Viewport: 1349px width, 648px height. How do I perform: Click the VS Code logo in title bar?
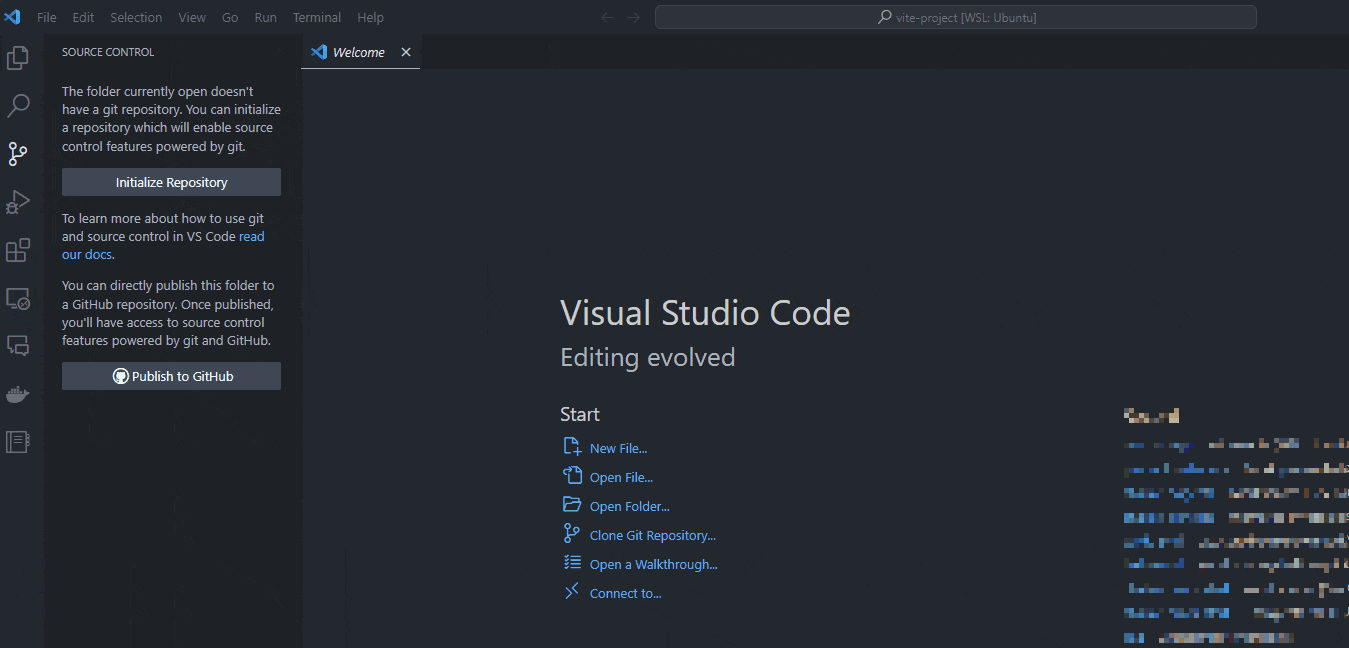13,17
